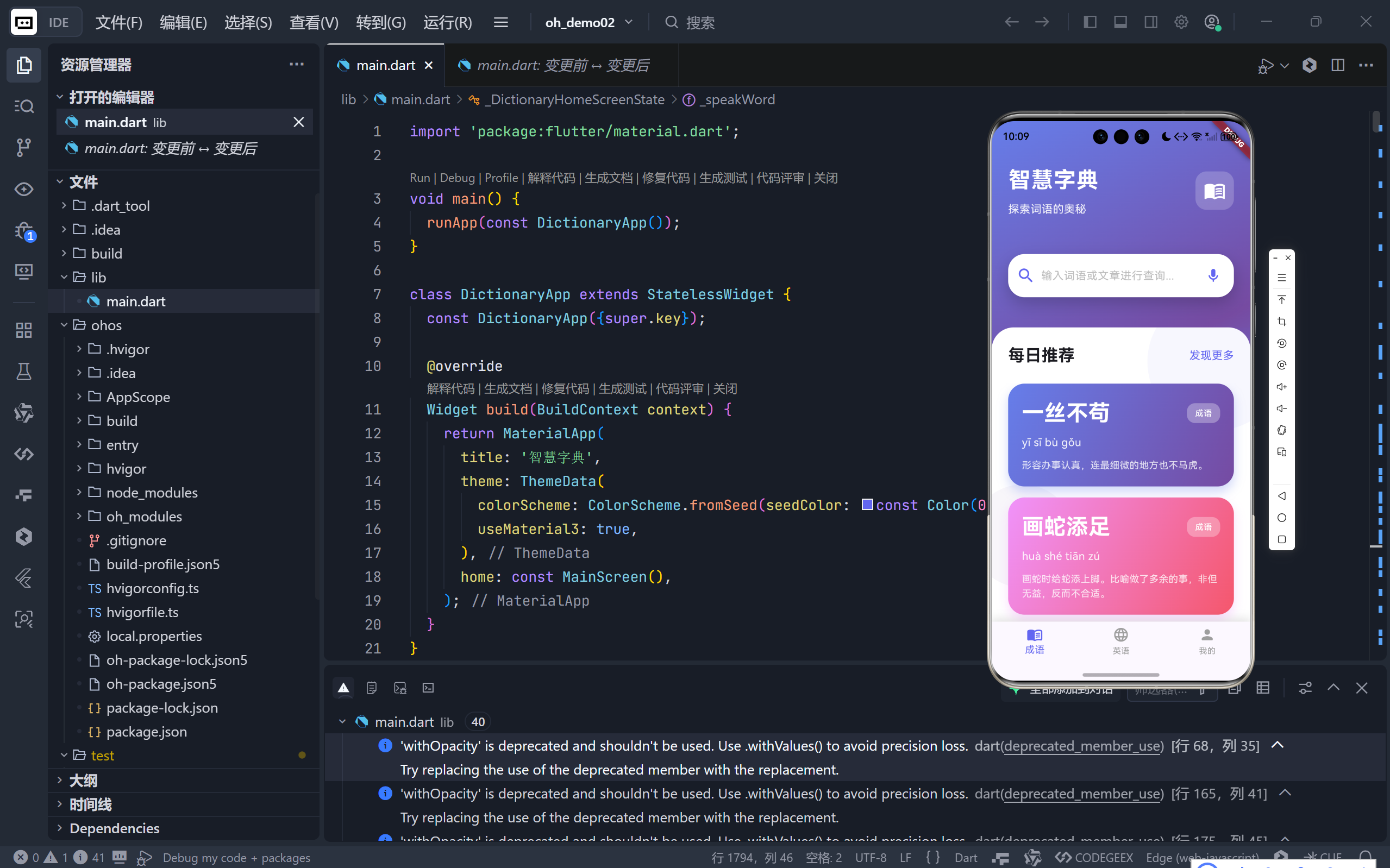Image resolution: width=1390 pixels, height=868 pixels.
Task: Toggle the primary sidebar layout button
Action: [1090, 22]
